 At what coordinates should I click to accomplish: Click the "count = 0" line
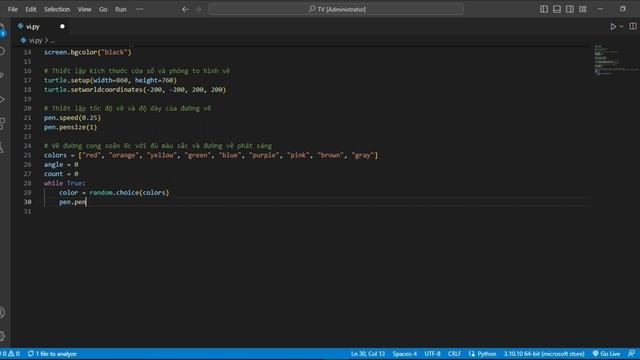click(61, 174)
